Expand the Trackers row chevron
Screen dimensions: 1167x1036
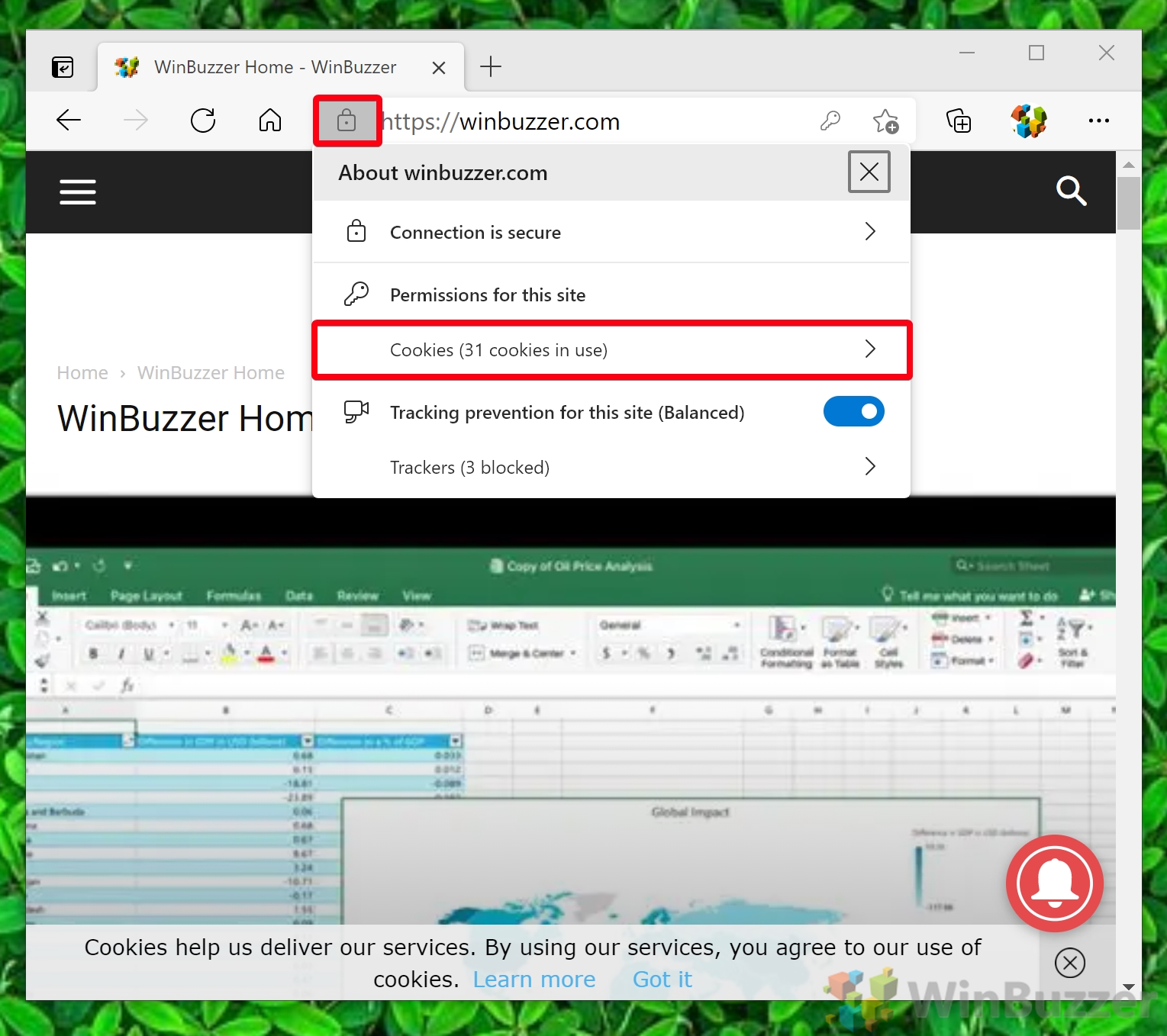(870, 467)
